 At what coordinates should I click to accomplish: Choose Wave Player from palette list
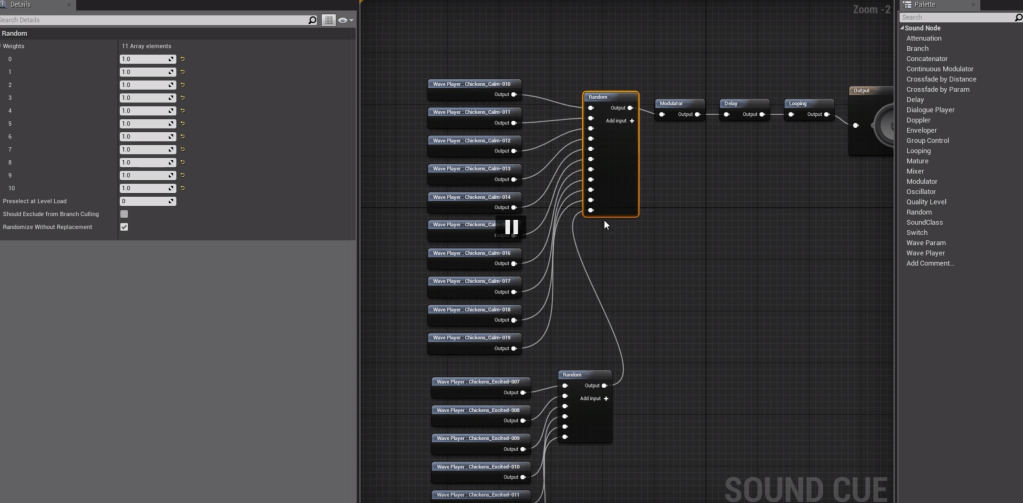925,253
